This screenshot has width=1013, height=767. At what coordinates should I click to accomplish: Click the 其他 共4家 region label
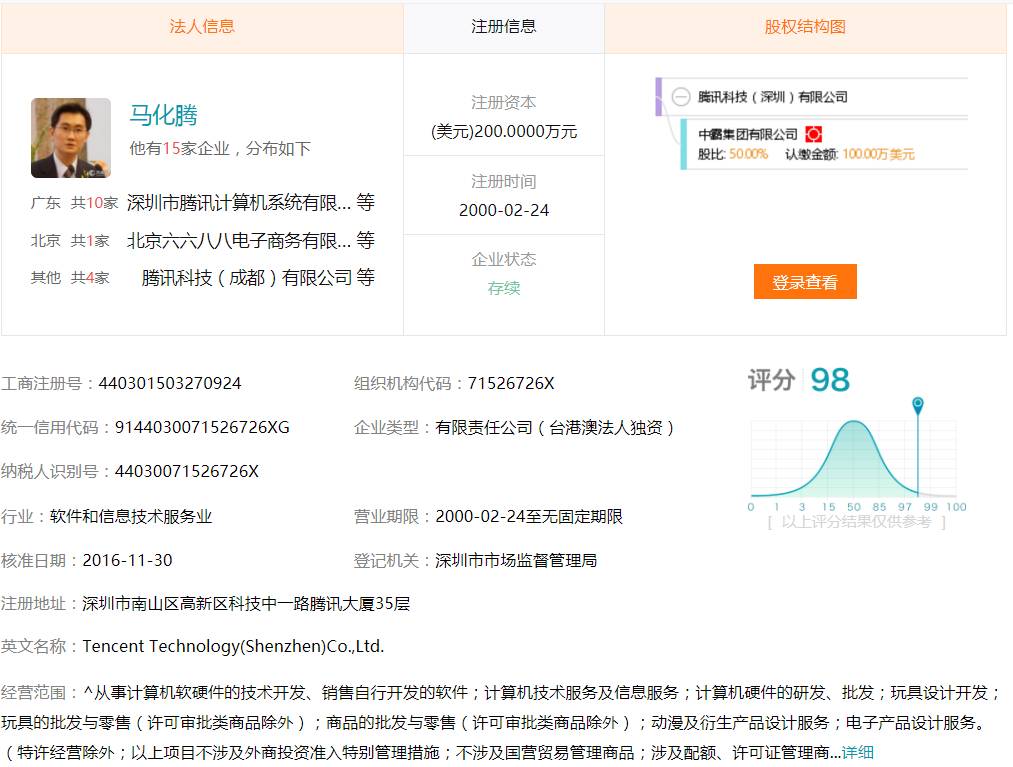pyautogui.click(x=70, y=278)
